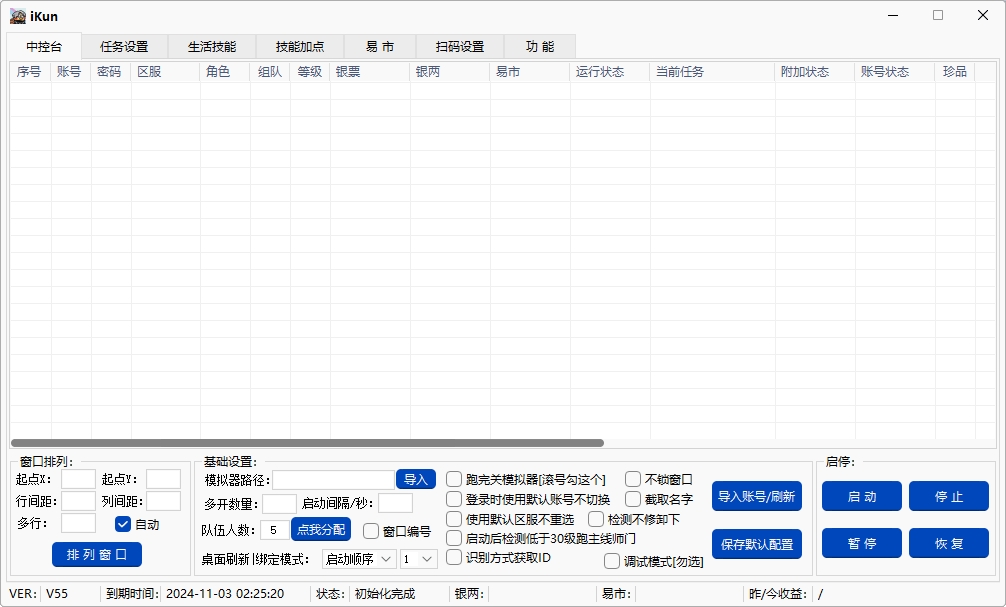Click the 排列窗口 button
The image size is (1006, 607).
pyautogui.click(x=97, y=554)
